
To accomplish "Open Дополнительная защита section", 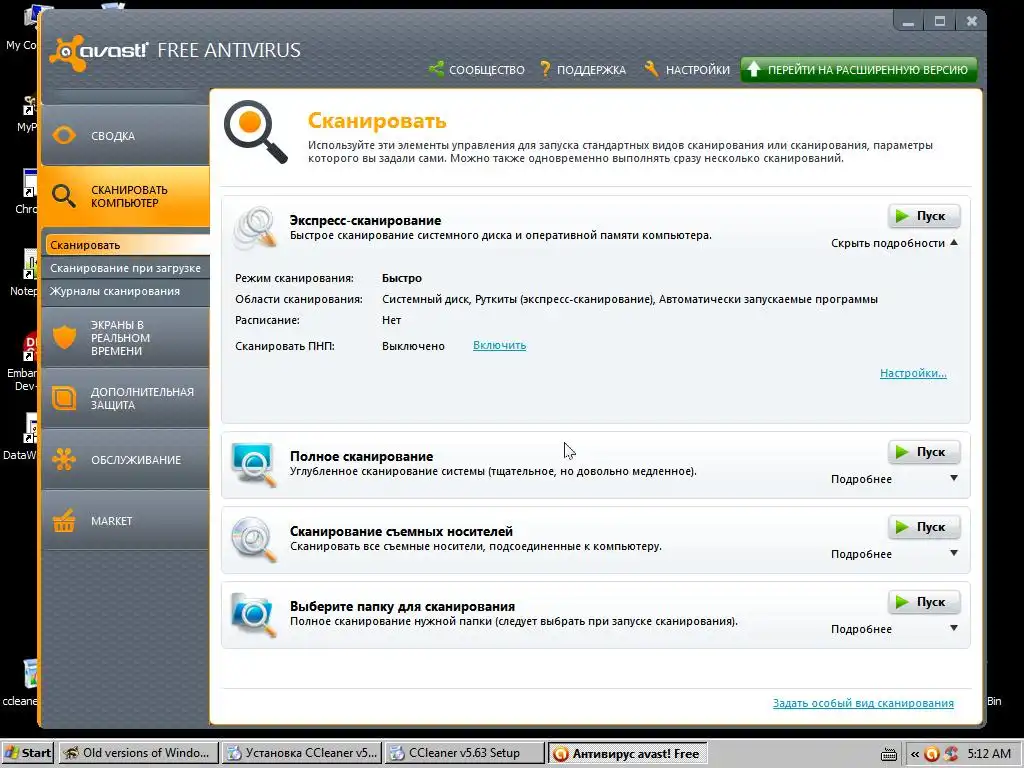I will [125, 398].
